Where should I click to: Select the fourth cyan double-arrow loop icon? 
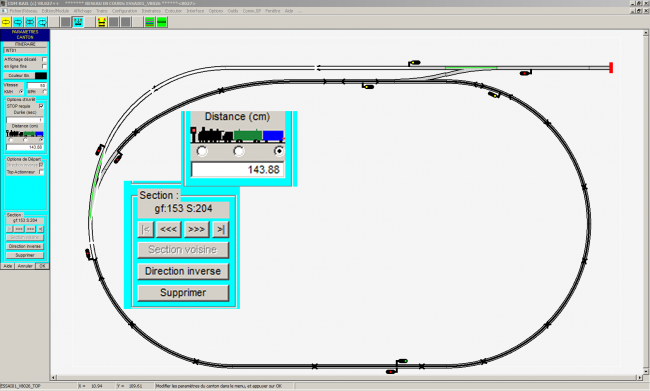pos(42,22)
